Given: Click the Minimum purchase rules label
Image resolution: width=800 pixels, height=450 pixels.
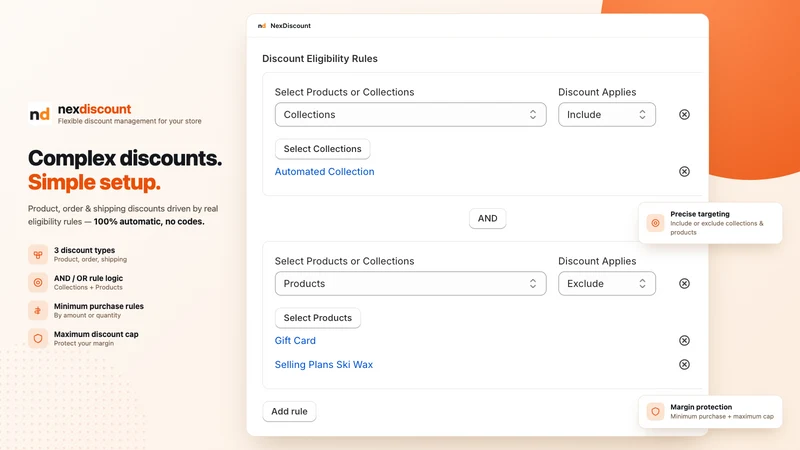Looking at the screenshot, I should 98,306.
